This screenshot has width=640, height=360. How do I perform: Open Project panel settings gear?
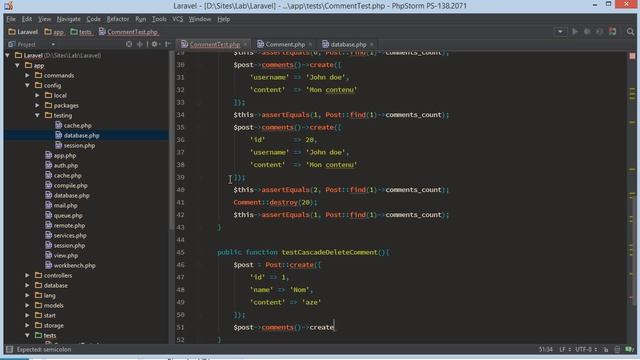click(x=155, y=44)
